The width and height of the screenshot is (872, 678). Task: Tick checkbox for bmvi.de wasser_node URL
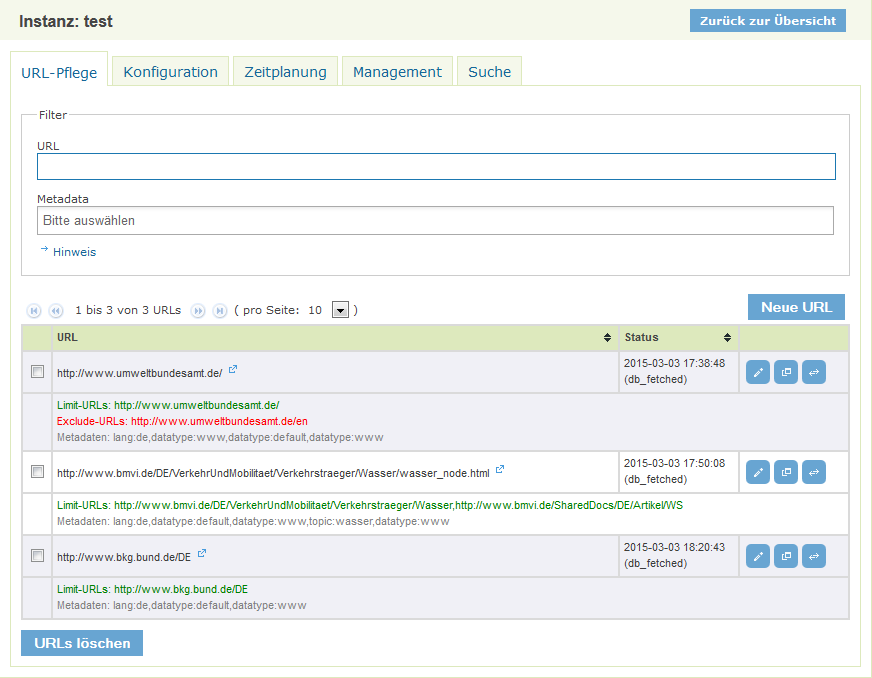(x=38, y=471)
